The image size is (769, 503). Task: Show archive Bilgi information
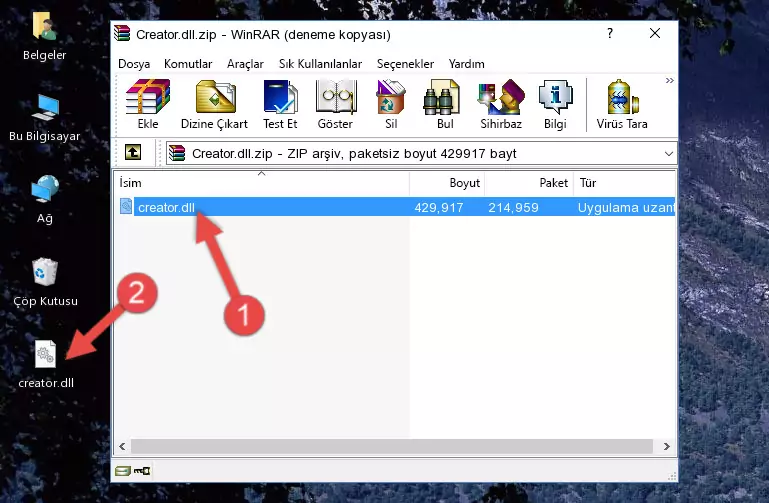555,104
